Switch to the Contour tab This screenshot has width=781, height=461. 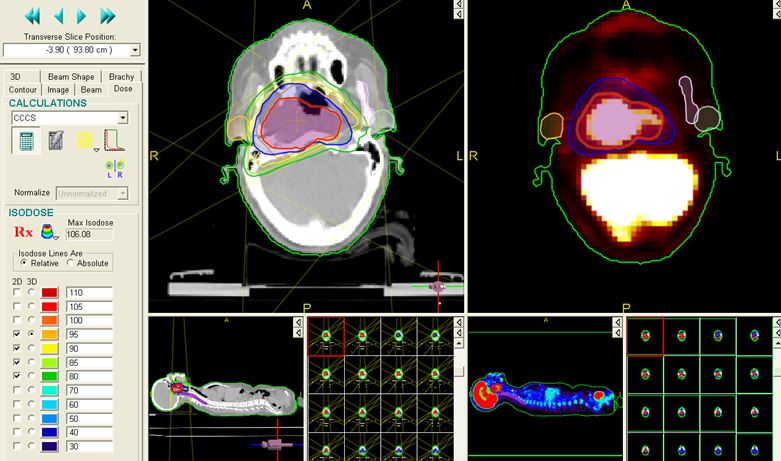(23, 89)
